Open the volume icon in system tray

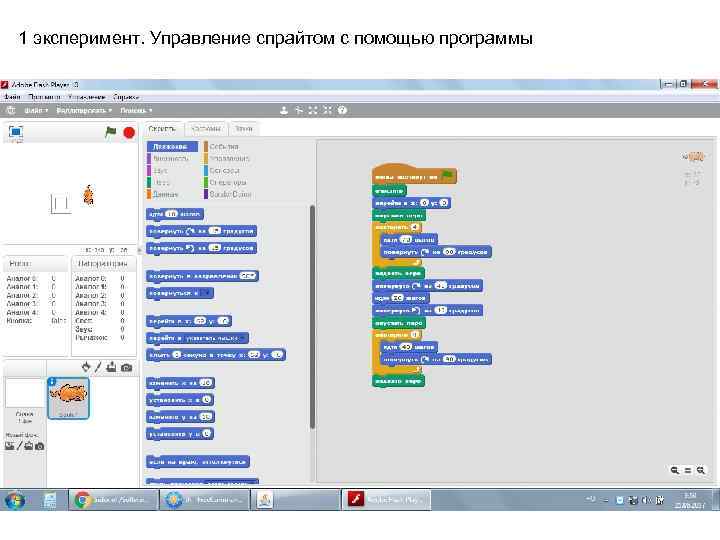pos(646,500)
